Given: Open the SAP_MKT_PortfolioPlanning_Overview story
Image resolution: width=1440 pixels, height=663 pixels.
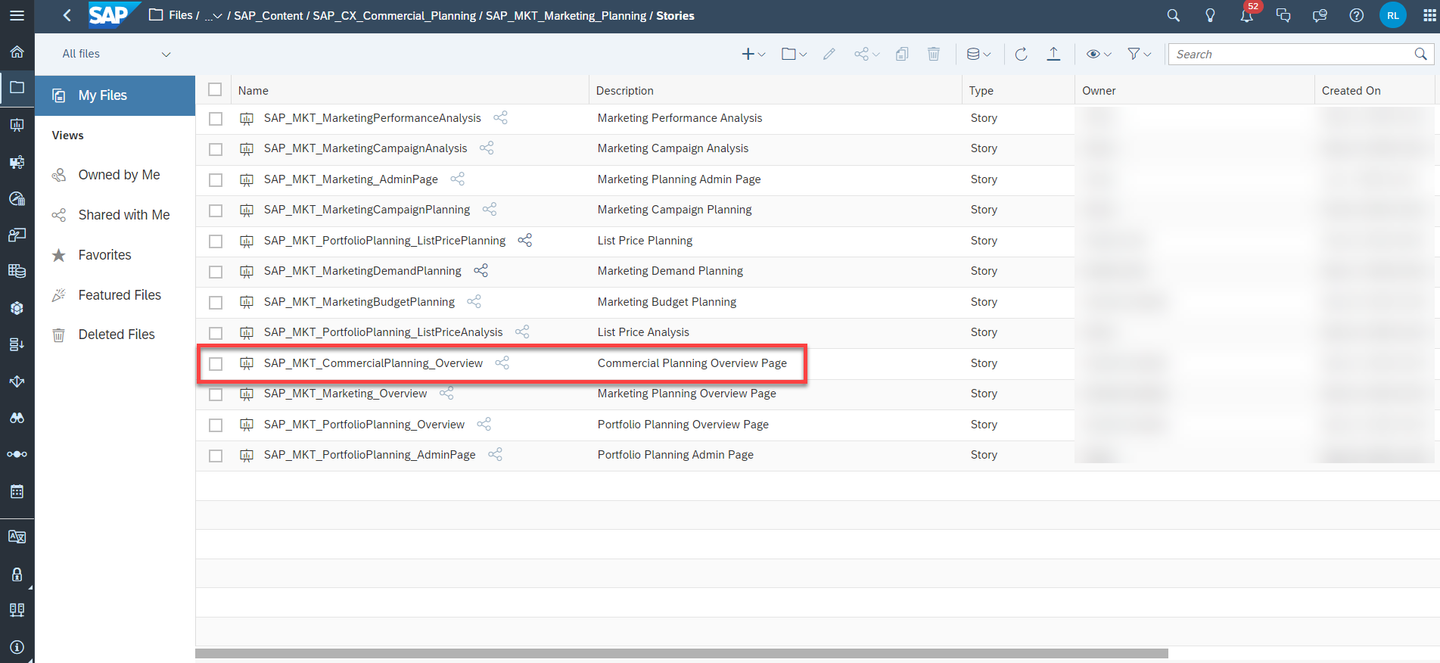Looking at the screenshot, I should point(364,425).
